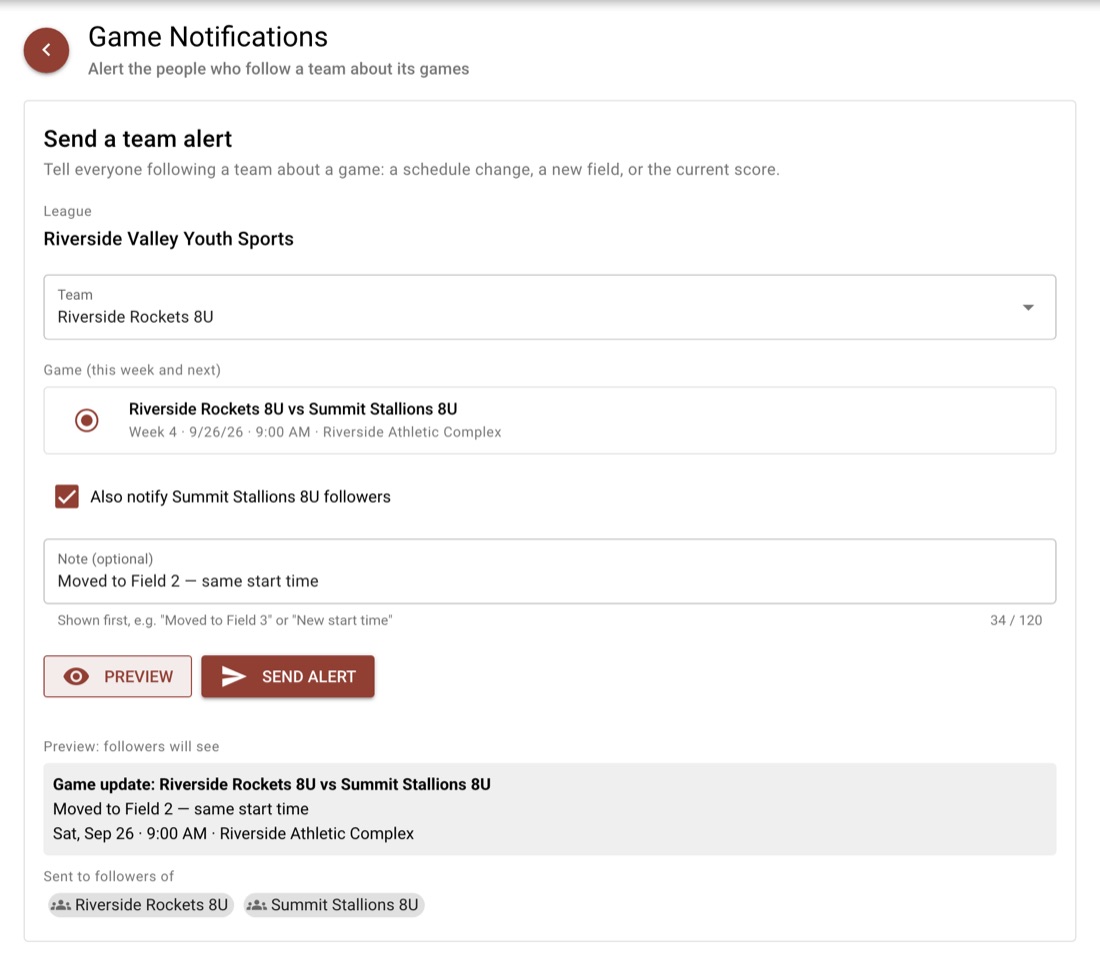Click the paper plane send icon
The width and height of the screenshot is (1100, 959).
click(234, 676)
